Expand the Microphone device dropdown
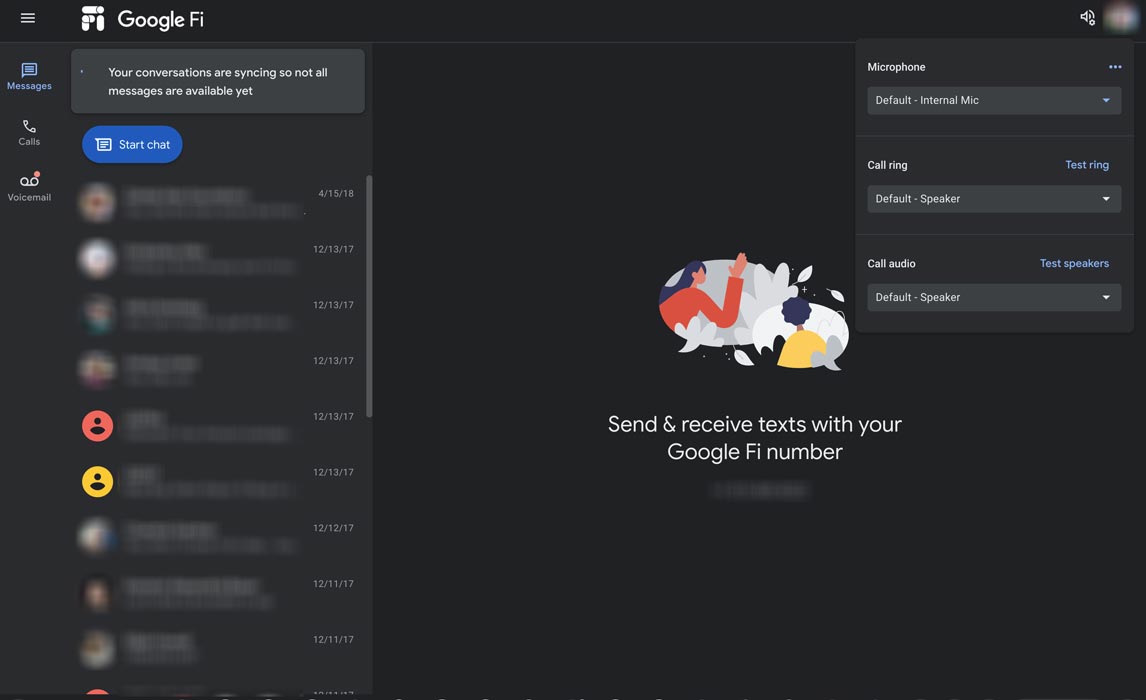The height and width of the screenshot is (700, 1146). tap(994, 100)
